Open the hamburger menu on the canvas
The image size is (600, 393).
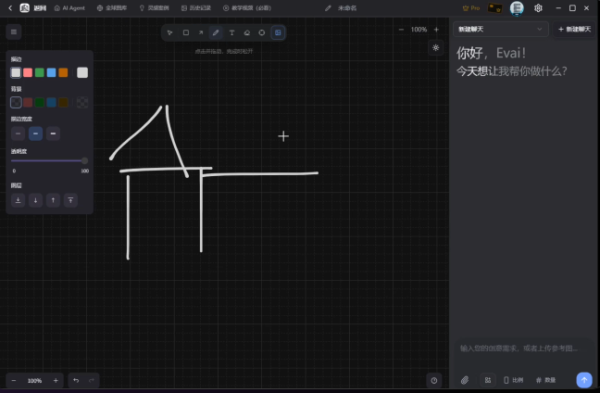[x=14, y=32]
